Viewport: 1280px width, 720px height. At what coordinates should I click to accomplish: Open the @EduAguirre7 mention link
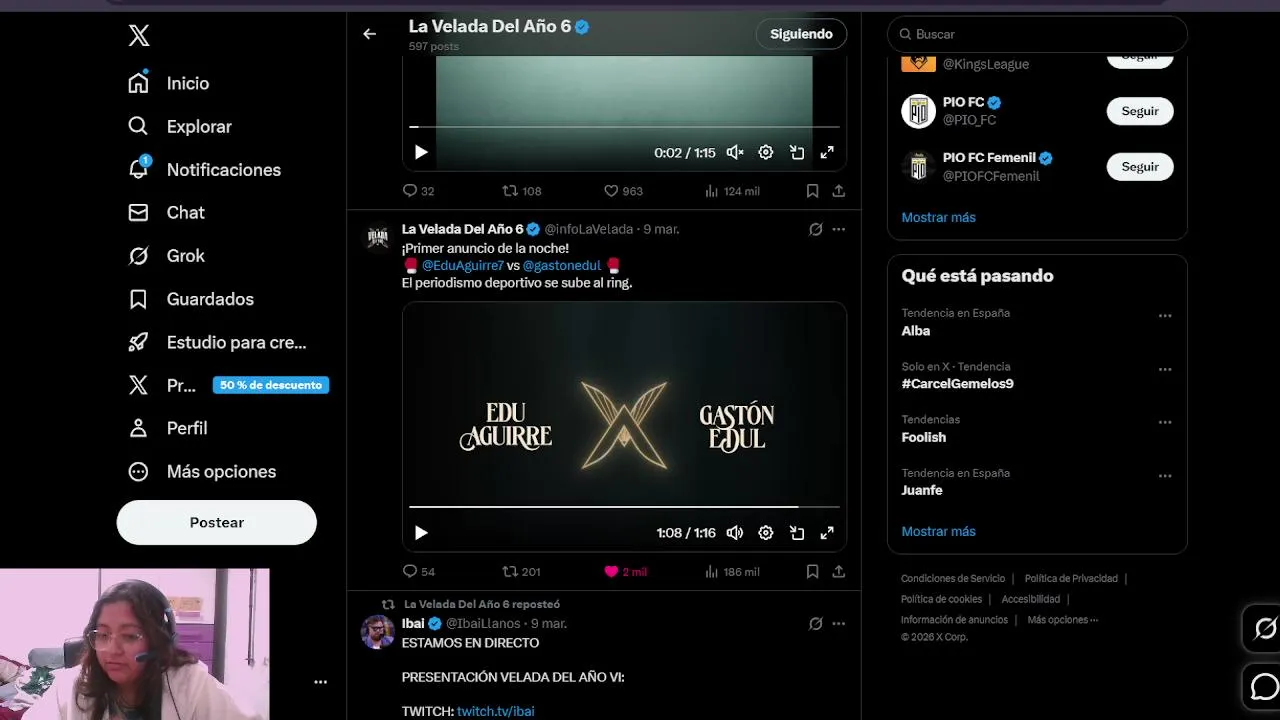(x=463, y=265)
